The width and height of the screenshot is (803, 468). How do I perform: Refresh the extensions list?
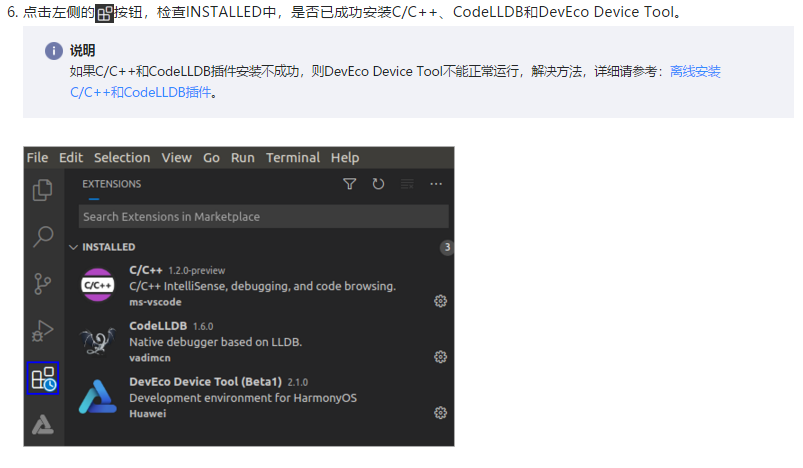click(x=378, y=184)
